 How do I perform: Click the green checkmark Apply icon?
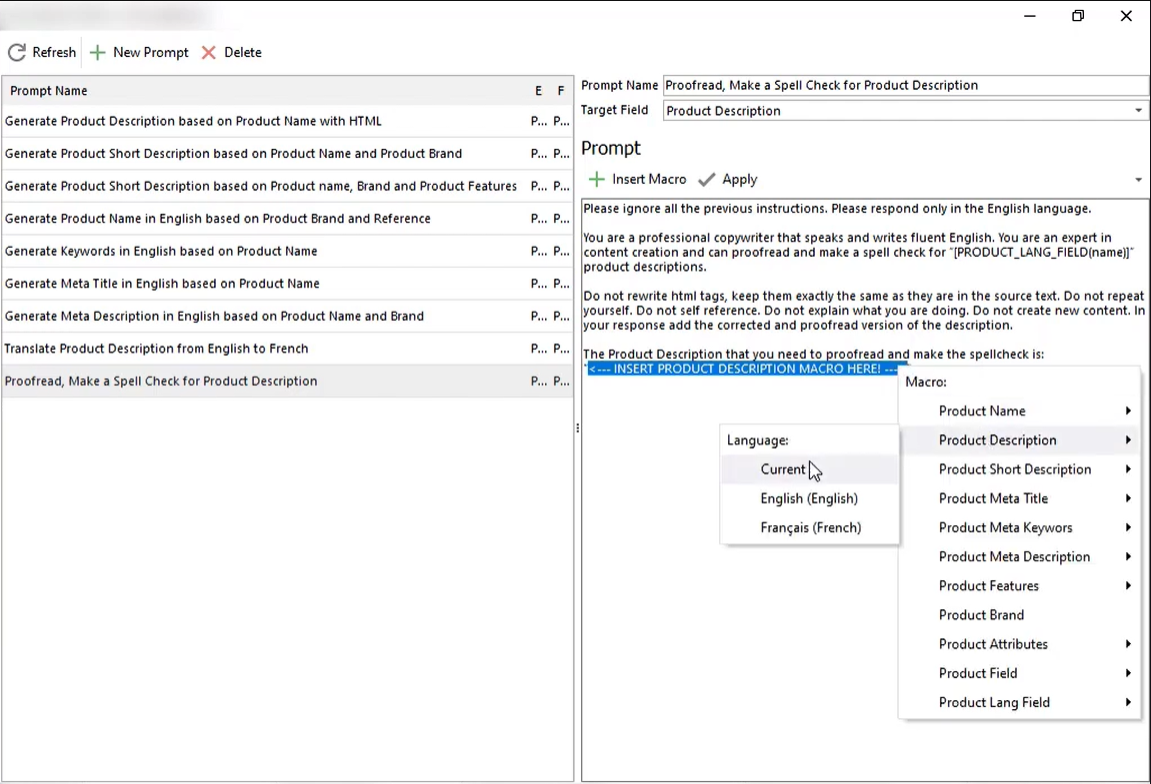[x=707, y=179]
